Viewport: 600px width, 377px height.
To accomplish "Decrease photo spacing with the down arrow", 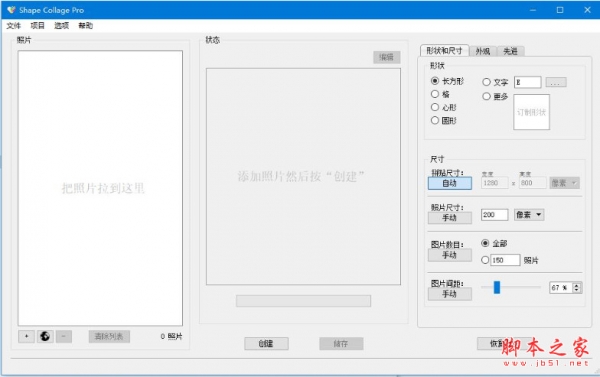I will click(577, 291).
